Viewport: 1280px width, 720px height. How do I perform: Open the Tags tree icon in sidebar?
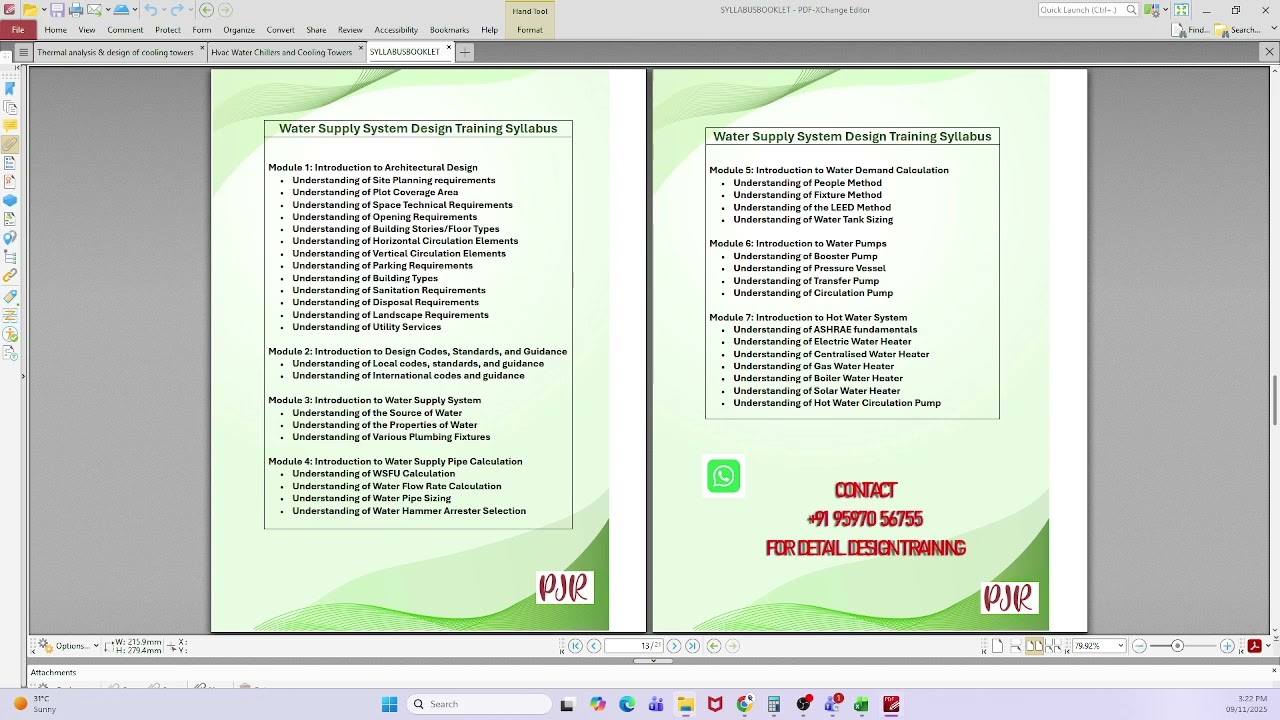(x=10, y=256)
